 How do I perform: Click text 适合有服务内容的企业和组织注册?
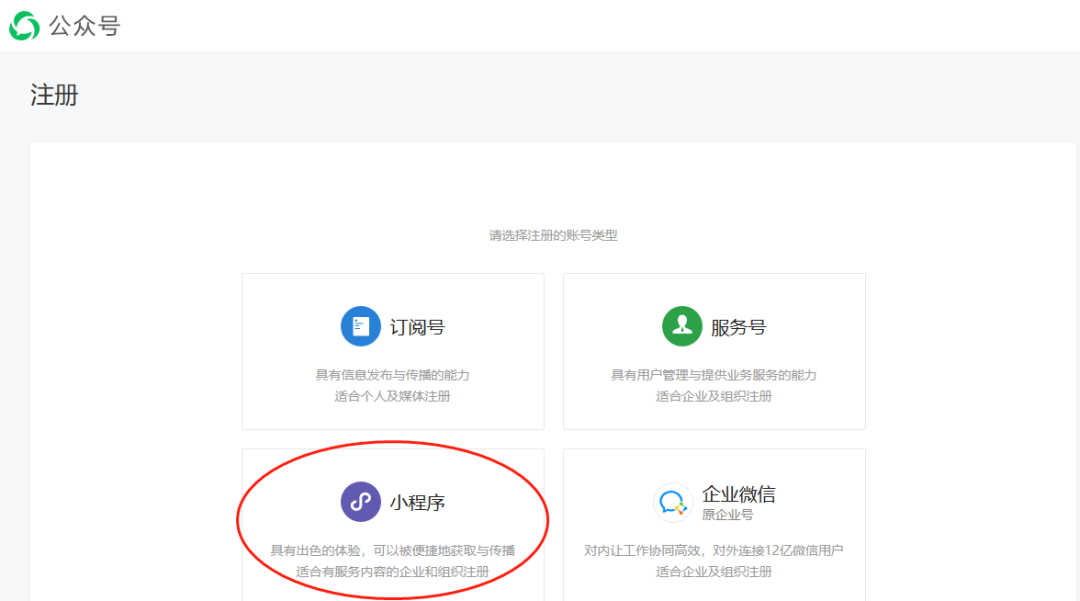click(x=393, y=572)
